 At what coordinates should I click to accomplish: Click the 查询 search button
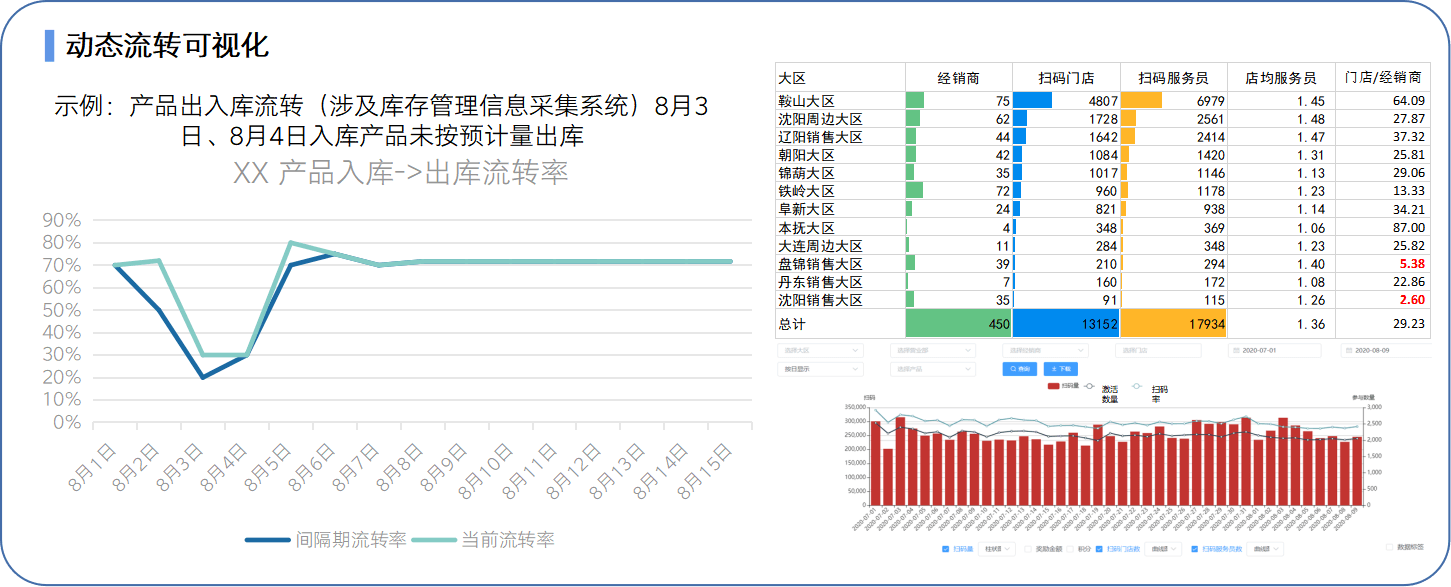tap(1018, 369)
